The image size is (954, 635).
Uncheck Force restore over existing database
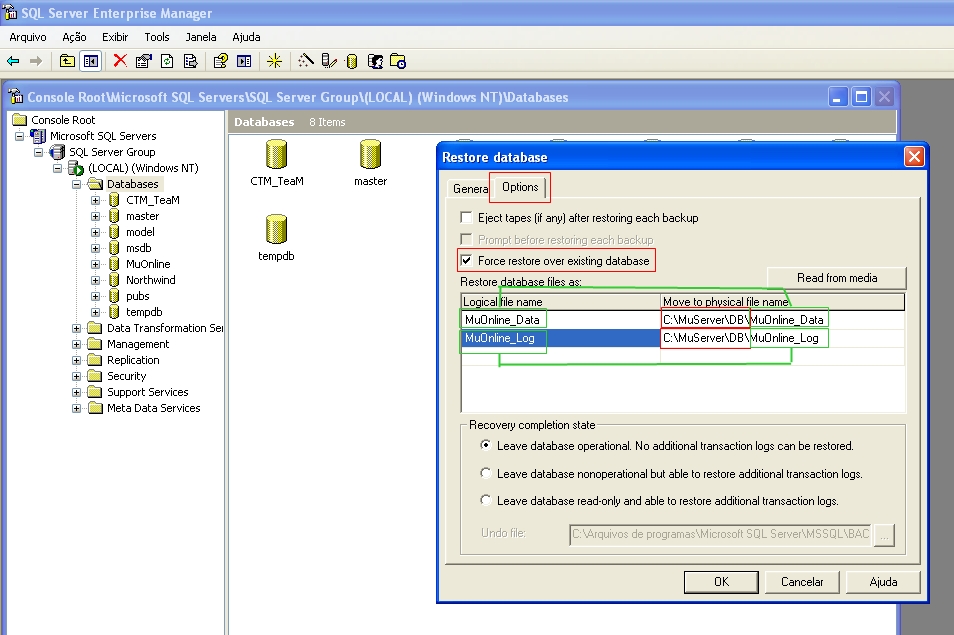467,260
